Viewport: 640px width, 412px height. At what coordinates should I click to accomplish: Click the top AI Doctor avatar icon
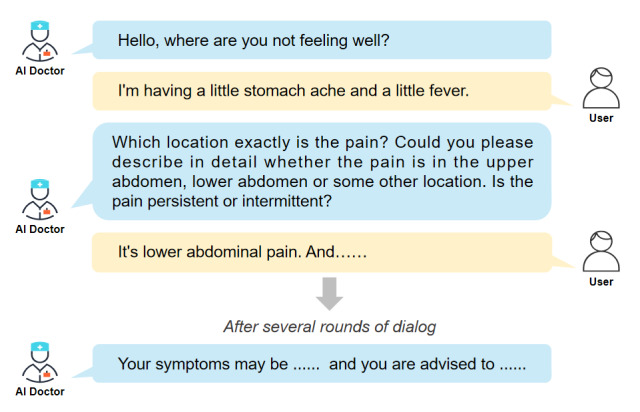(x=40, y=41)
